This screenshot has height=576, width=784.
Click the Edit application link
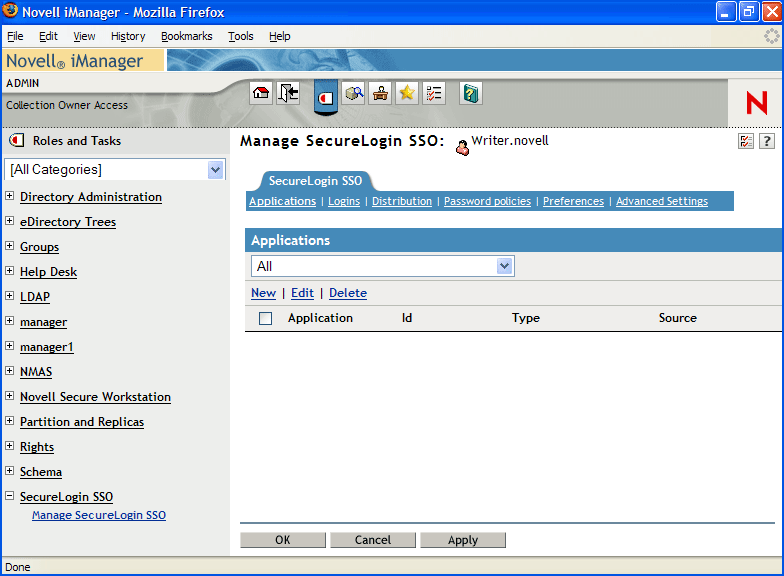302,293
